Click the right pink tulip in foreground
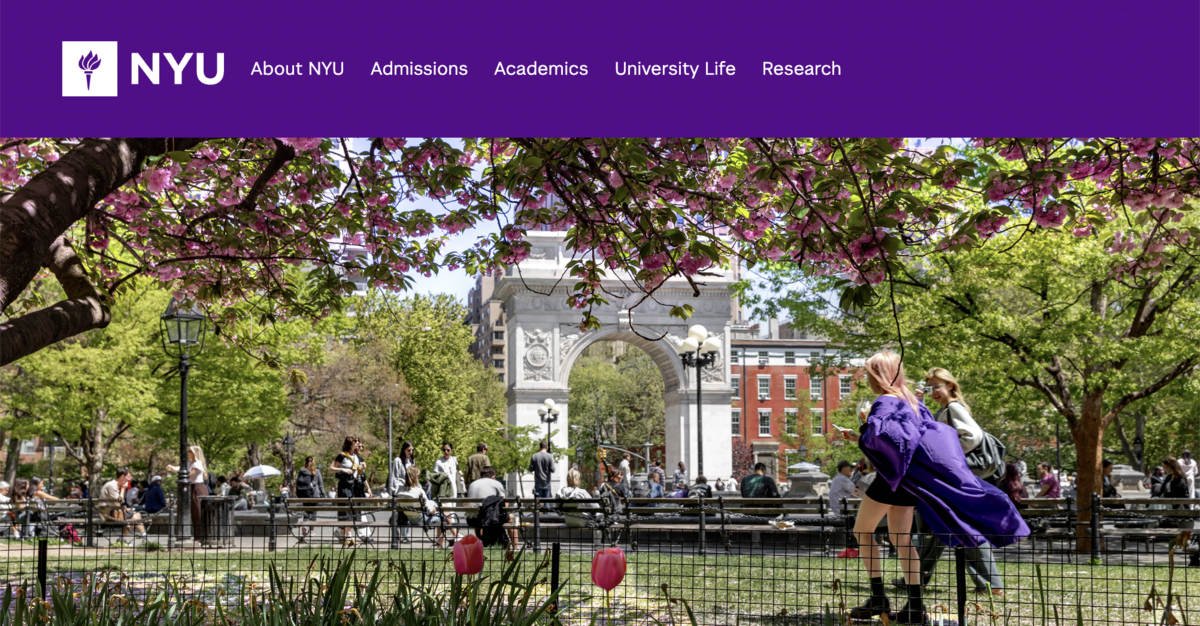The height and width of the screenshot is (626, 1200). (x=608, y=569)
